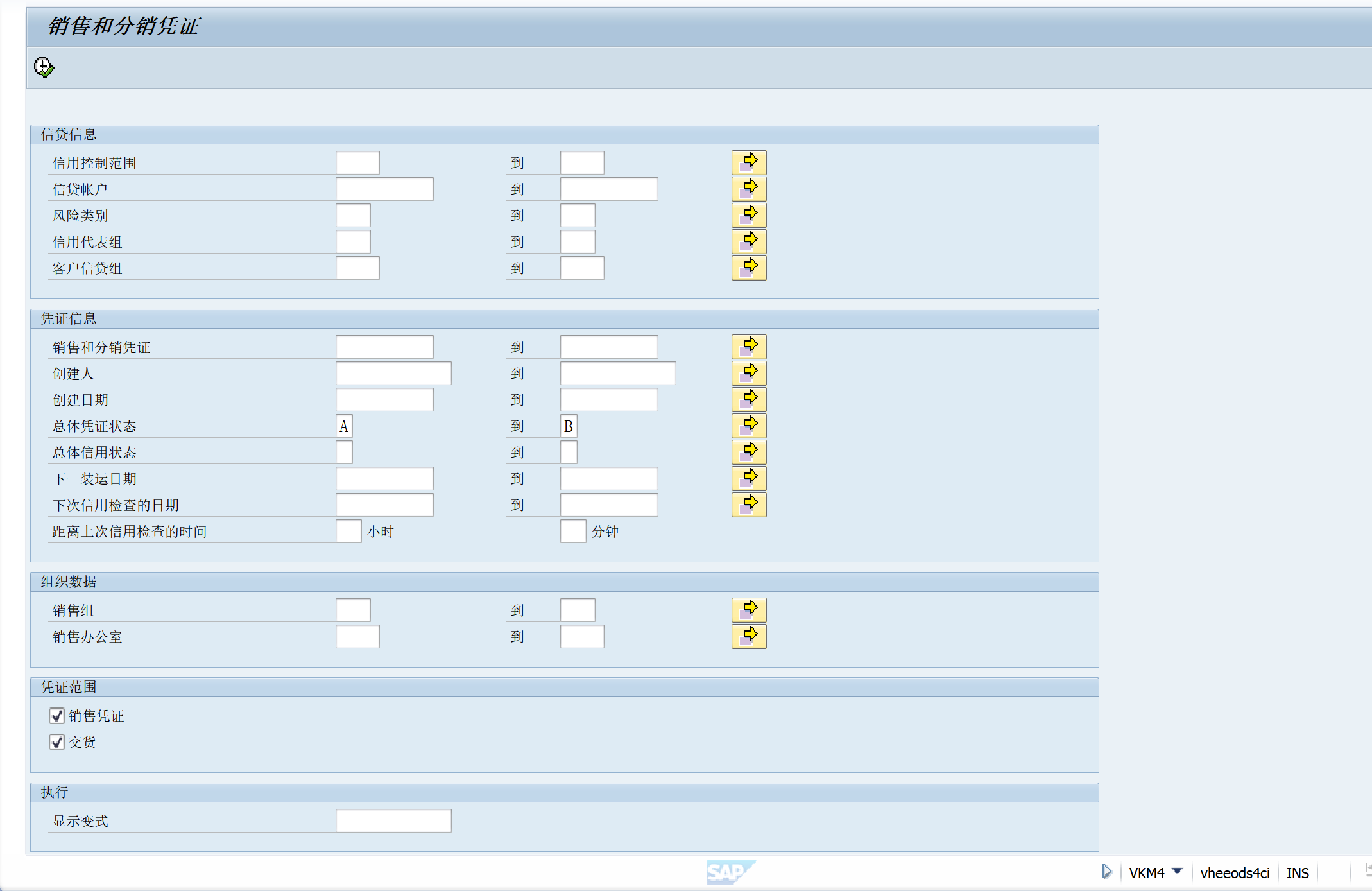The image size is (1372, 891).
Task: Open multiple selection for 风险类别
Action: 749,215
